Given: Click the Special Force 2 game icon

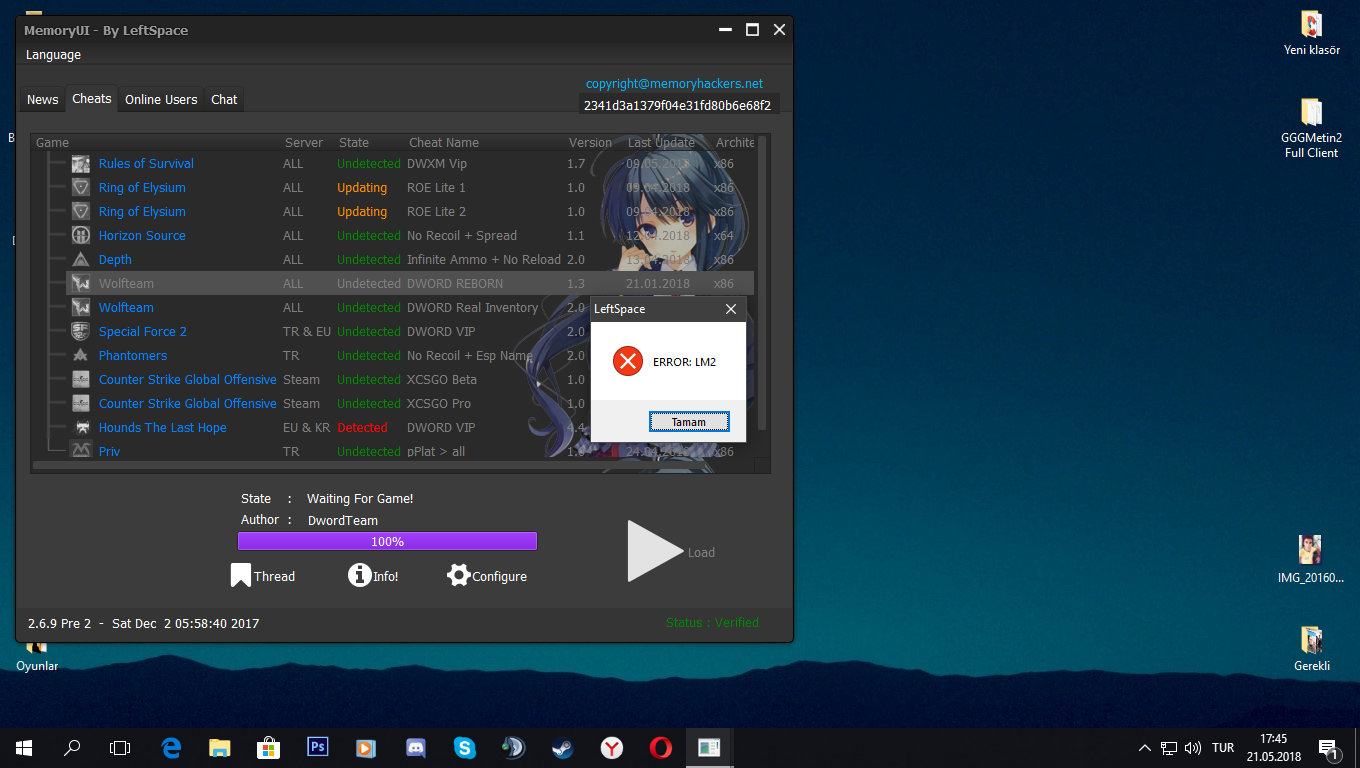Looking at the screenshot, I should pos(81,332).
